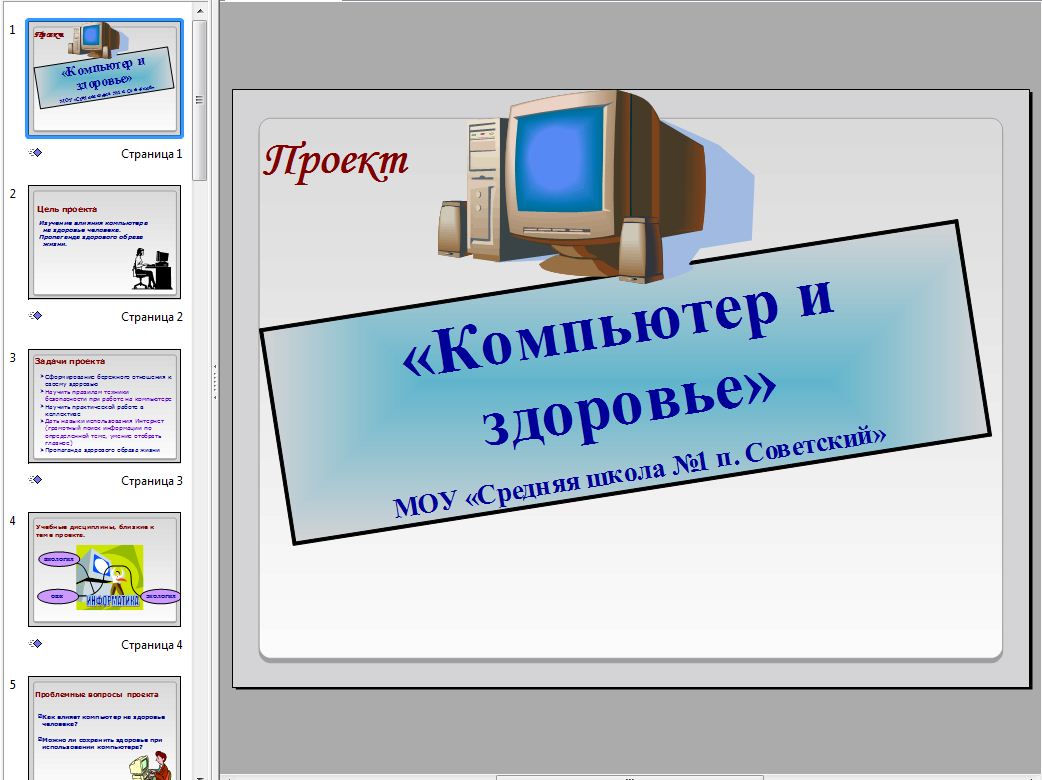Click the «Задачи проекта» heading in thumbnail 3

pyautogui.click(x=70, y=361)
